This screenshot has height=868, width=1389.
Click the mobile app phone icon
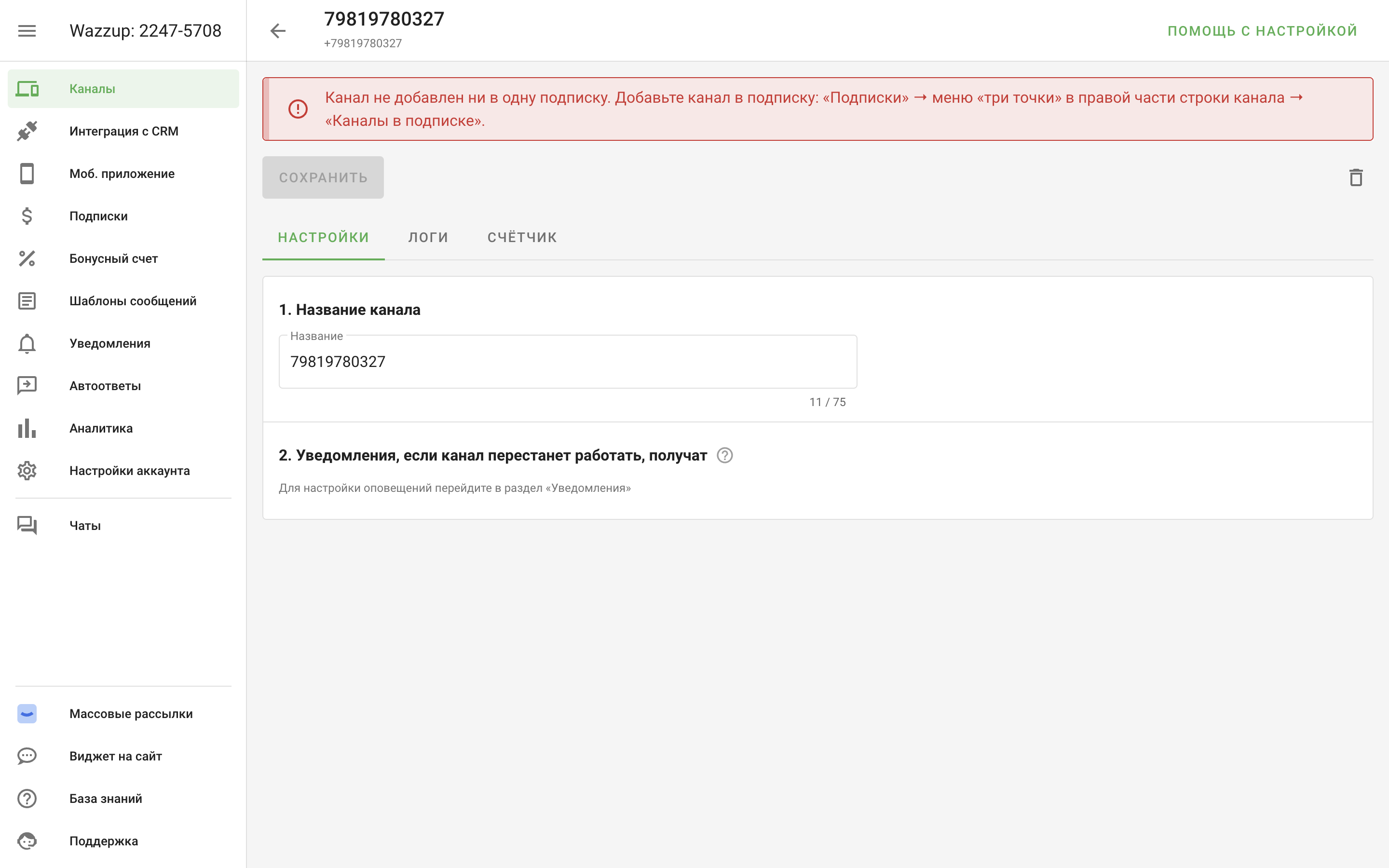(x=27, y=174)
